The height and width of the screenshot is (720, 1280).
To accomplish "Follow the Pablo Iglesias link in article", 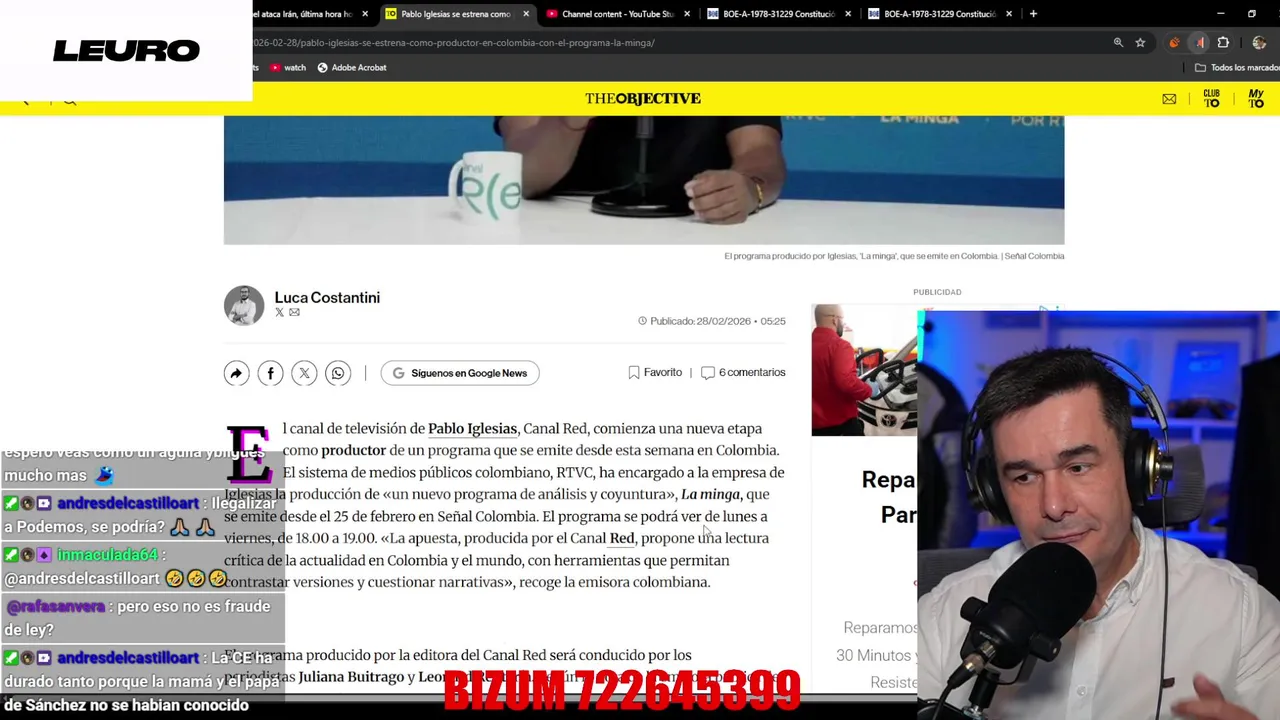I will pos(472,428).
